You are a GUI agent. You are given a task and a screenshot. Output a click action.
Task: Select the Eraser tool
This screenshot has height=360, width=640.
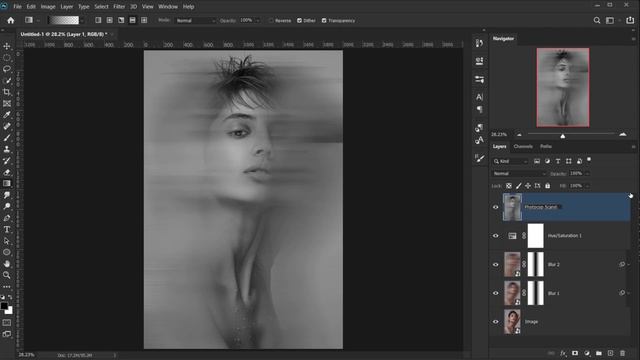click(7, 172)
